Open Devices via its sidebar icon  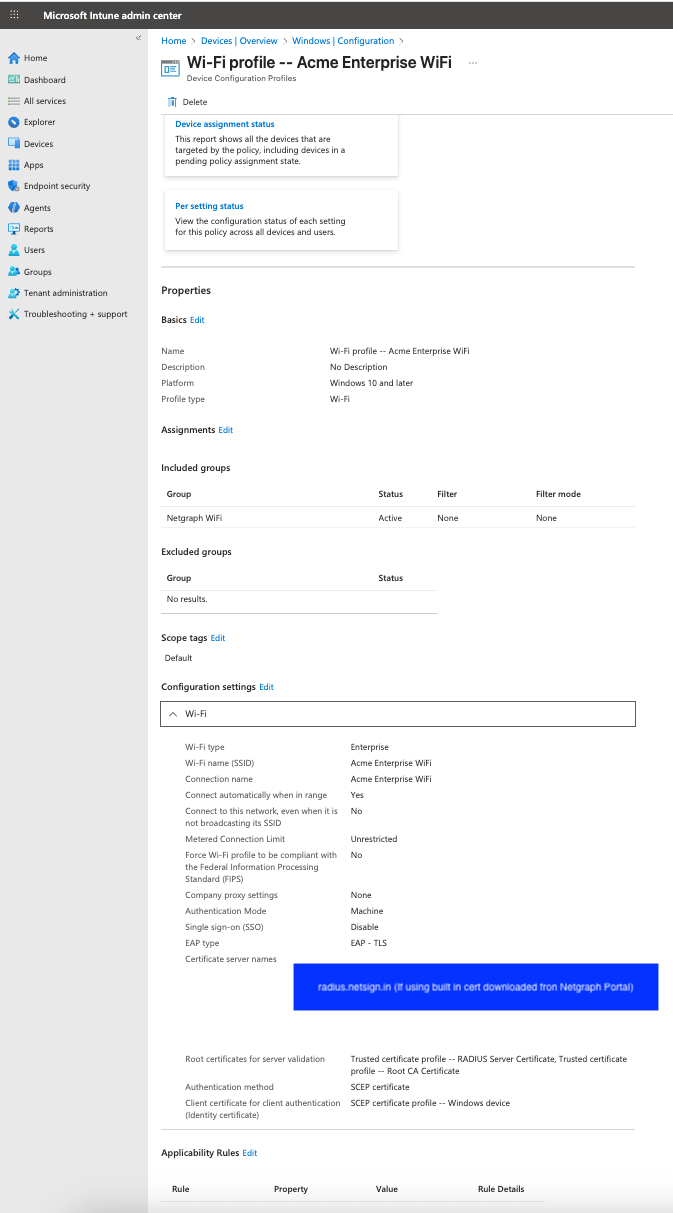coord(14,144)
